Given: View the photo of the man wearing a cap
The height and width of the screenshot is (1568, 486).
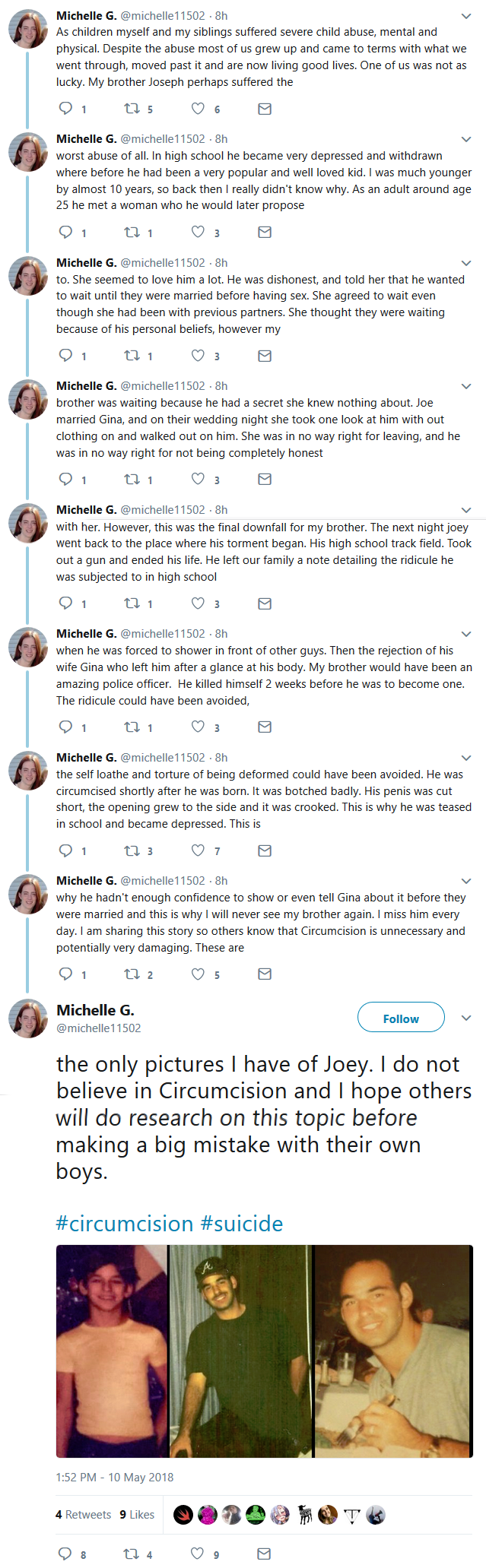Looking at the screenshot, I should pos(240,1351).
